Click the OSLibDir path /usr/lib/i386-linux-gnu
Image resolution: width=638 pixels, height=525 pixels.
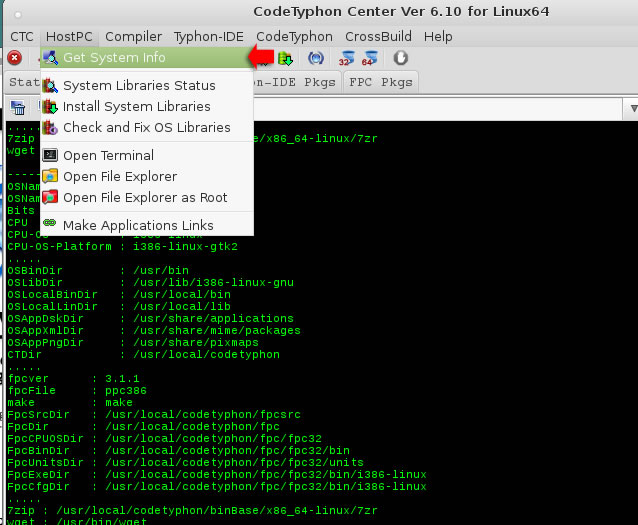pos(213,283)
